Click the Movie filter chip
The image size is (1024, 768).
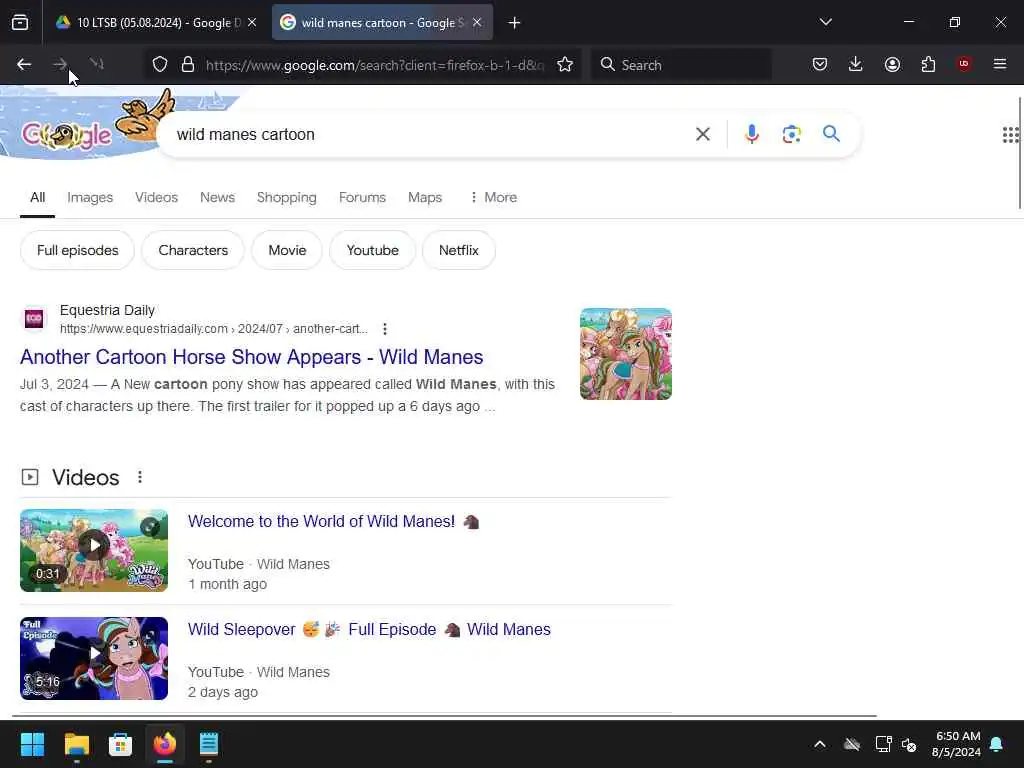pos(287,250)
